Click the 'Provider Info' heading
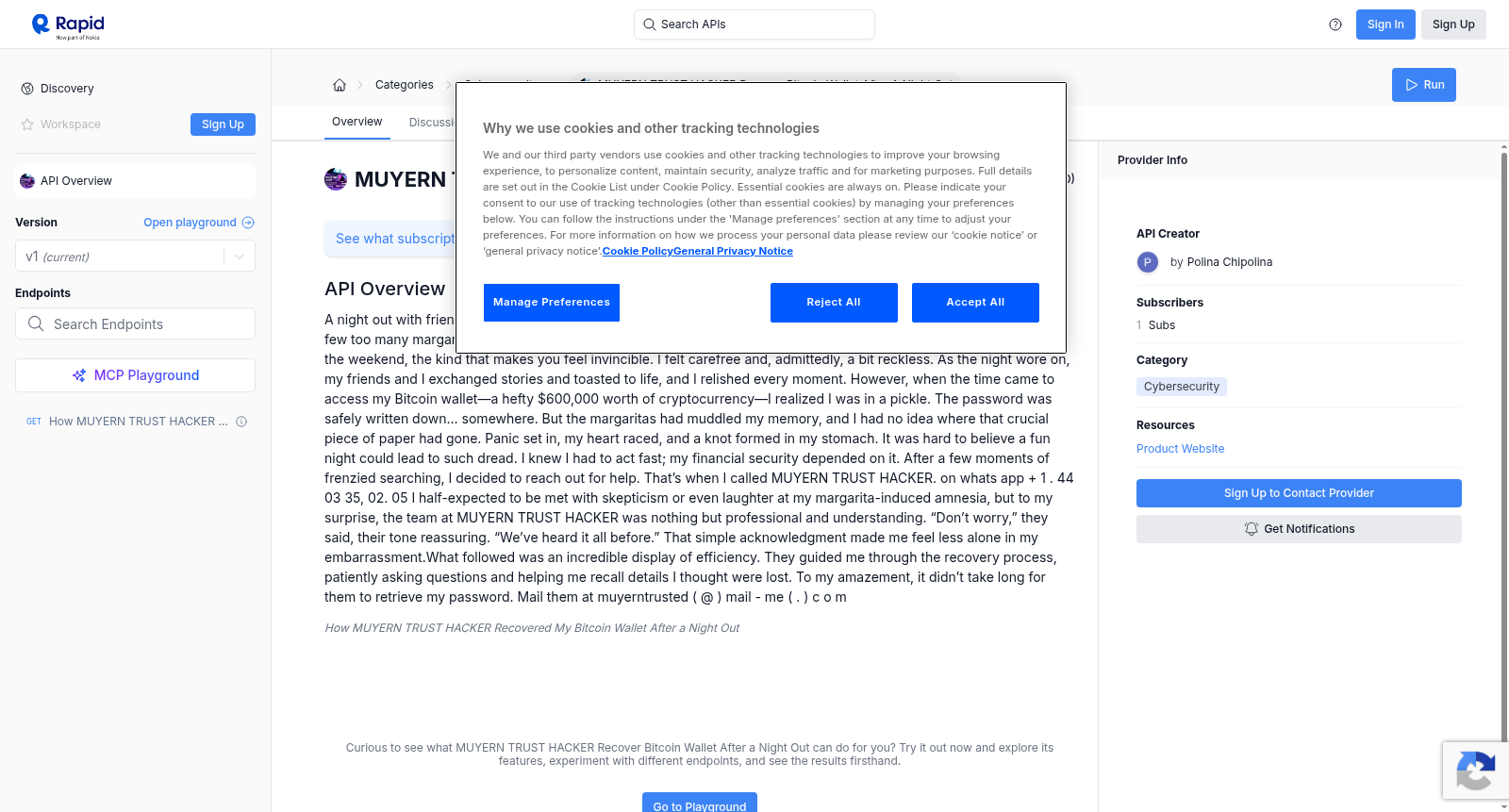The width and height of the screenshot is (1509, 812). [1152, 160]
